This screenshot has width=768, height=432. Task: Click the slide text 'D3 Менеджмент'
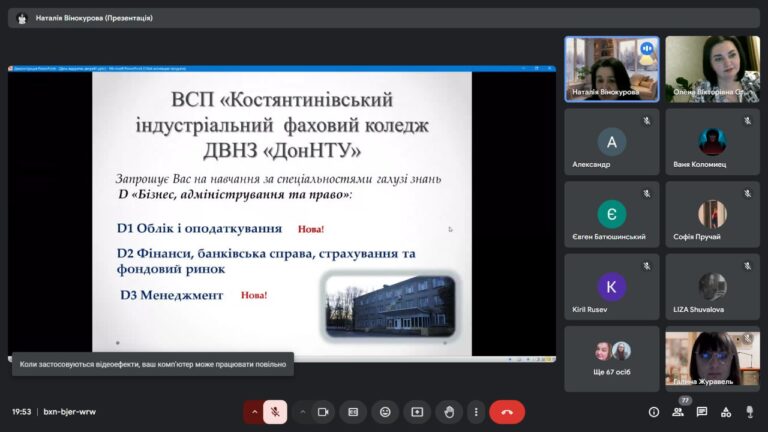click(x=171, y=295)
